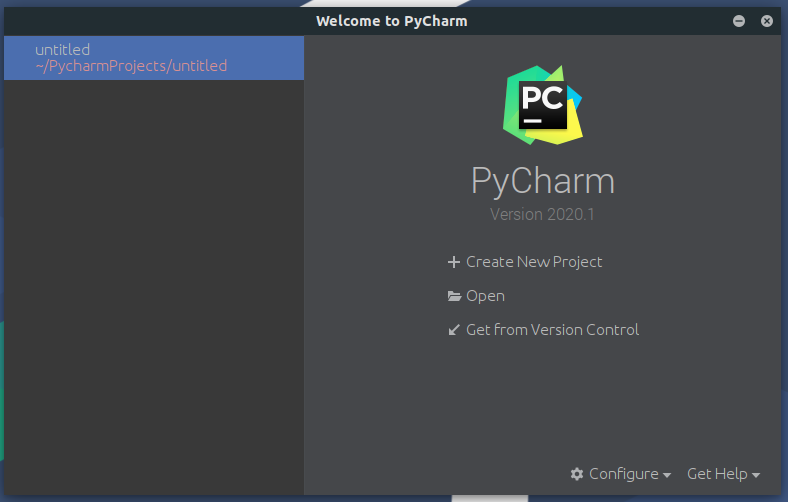Click the large PyCharm heading text
This screenshot has width=788, height=502.
click(x=543, y=181)
